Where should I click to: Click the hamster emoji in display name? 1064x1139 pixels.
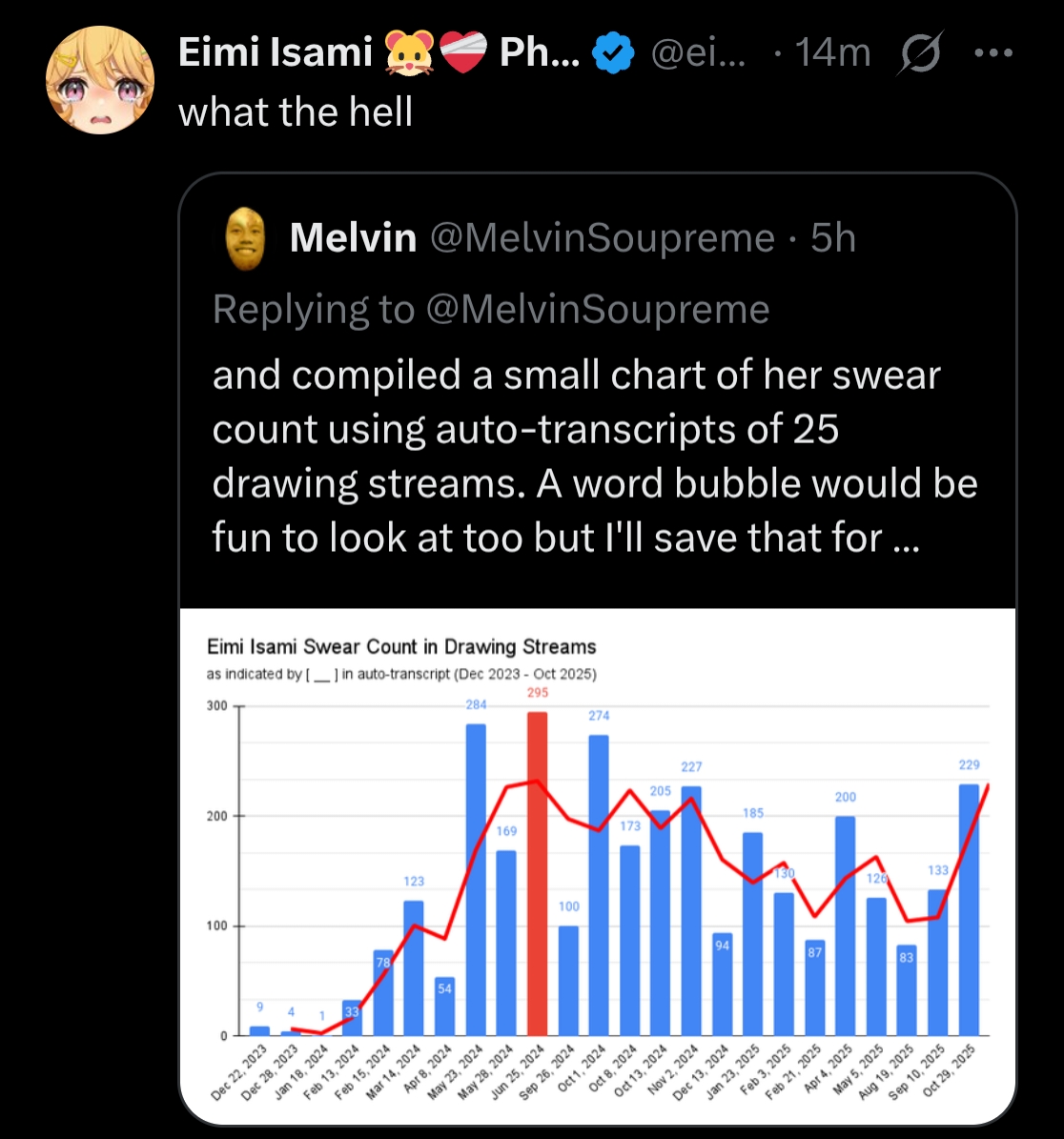click(409, 53)
